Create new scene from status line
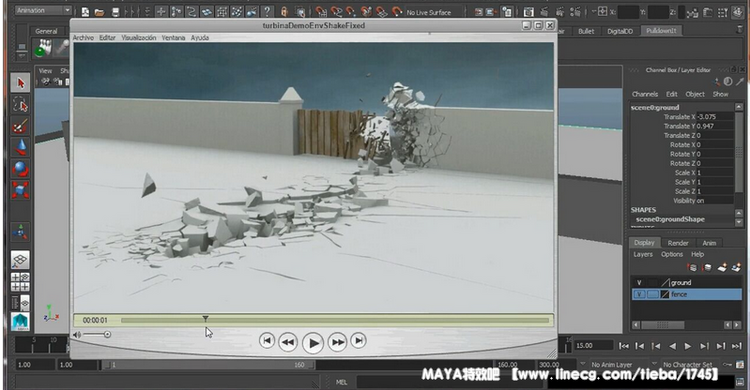The width and height of the screenshot is (750, 390). 85,11
